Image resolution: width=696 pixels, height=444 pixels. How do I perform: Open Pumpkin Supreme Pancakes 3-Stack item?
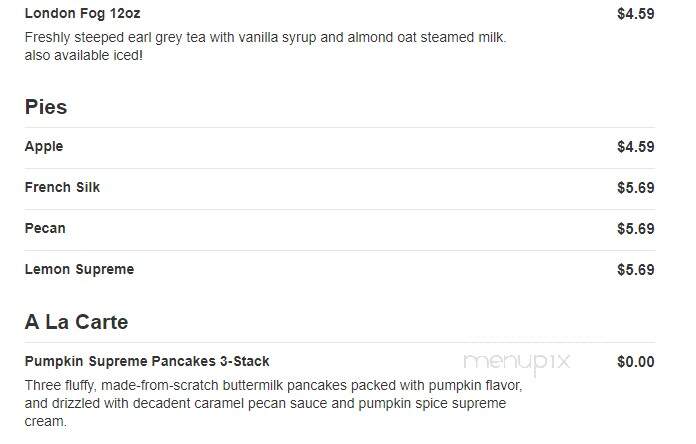click(x=147, y=361)
